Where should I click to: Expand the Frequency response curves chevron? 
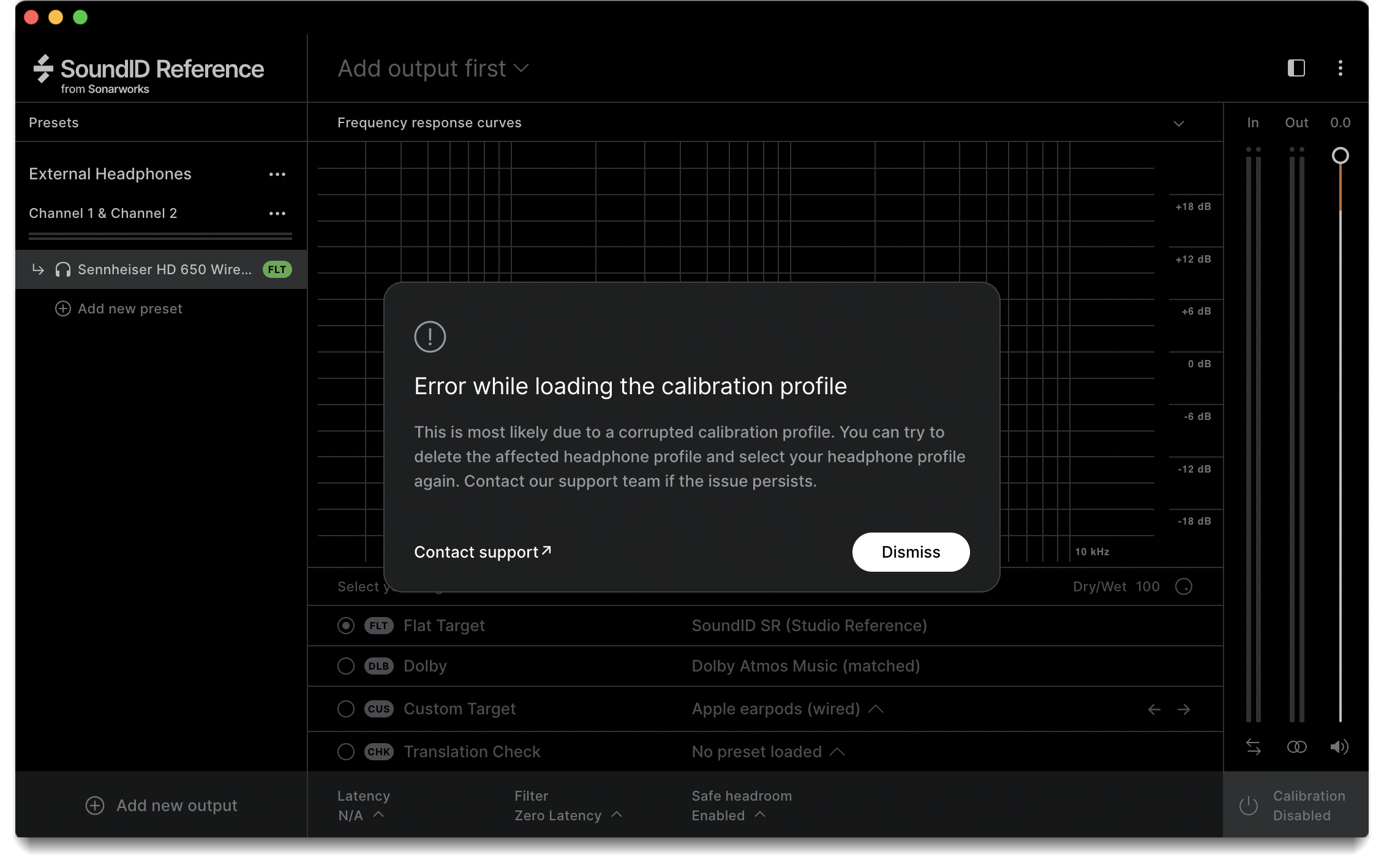(x=1178, y=124)
